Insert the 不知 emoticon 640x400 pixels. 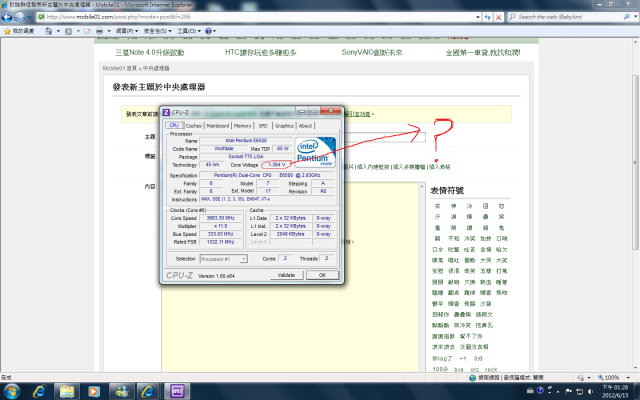click(453, 238)
